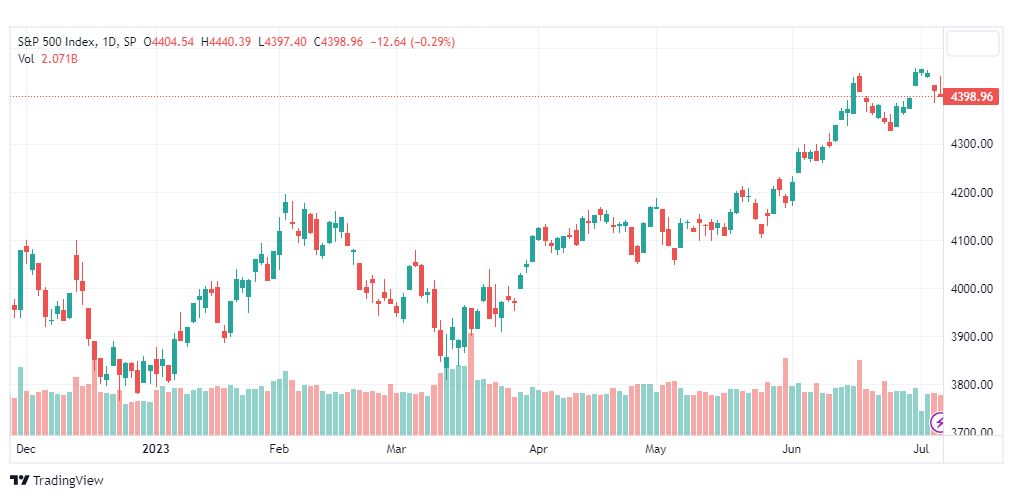Click the Feb date label

(279, 448)
